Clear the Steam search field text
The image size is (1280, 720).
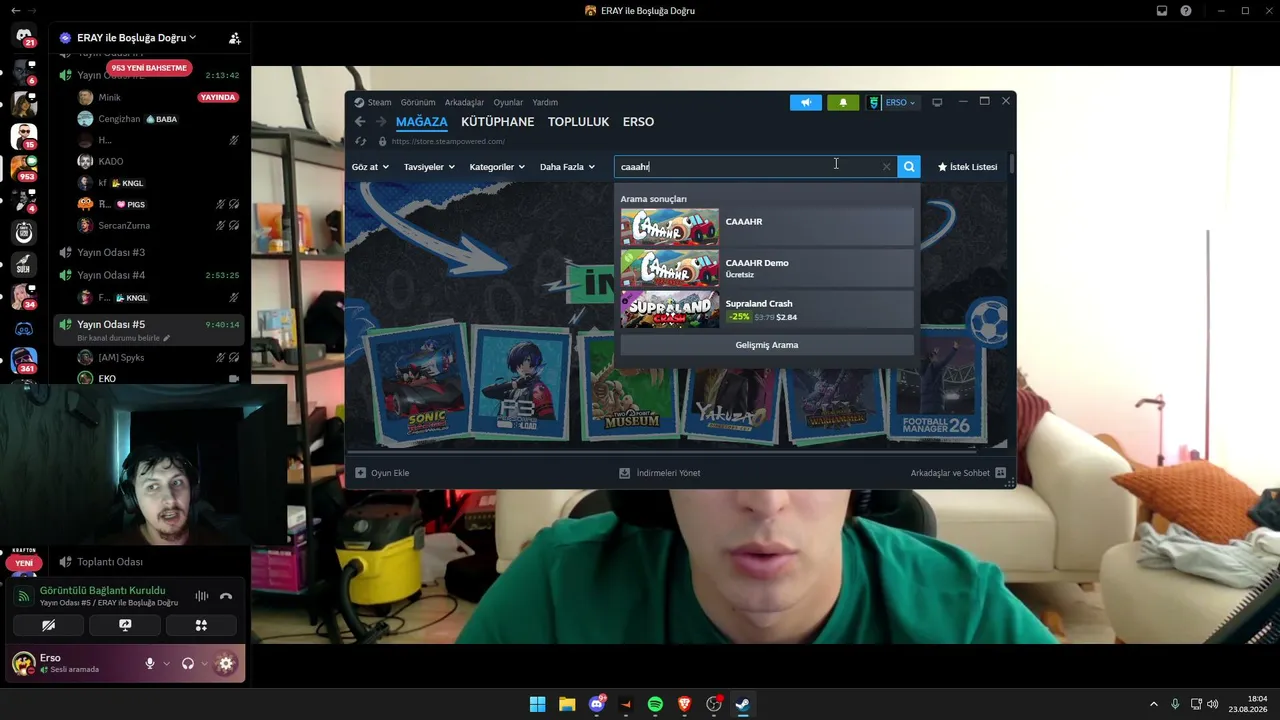(x=886, y=167)
